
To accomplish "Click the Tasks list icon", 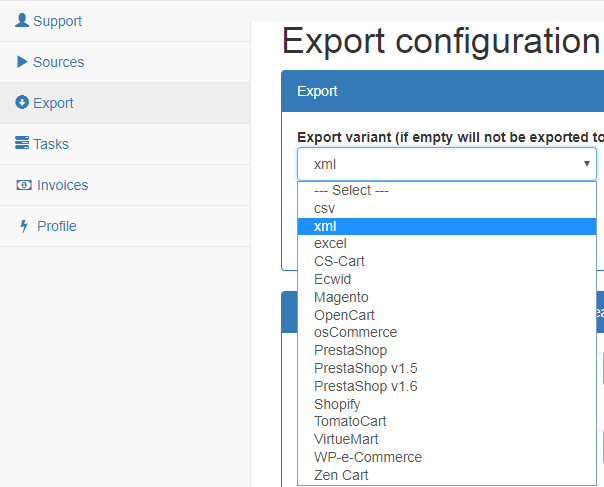I will (x=22, y=143).
